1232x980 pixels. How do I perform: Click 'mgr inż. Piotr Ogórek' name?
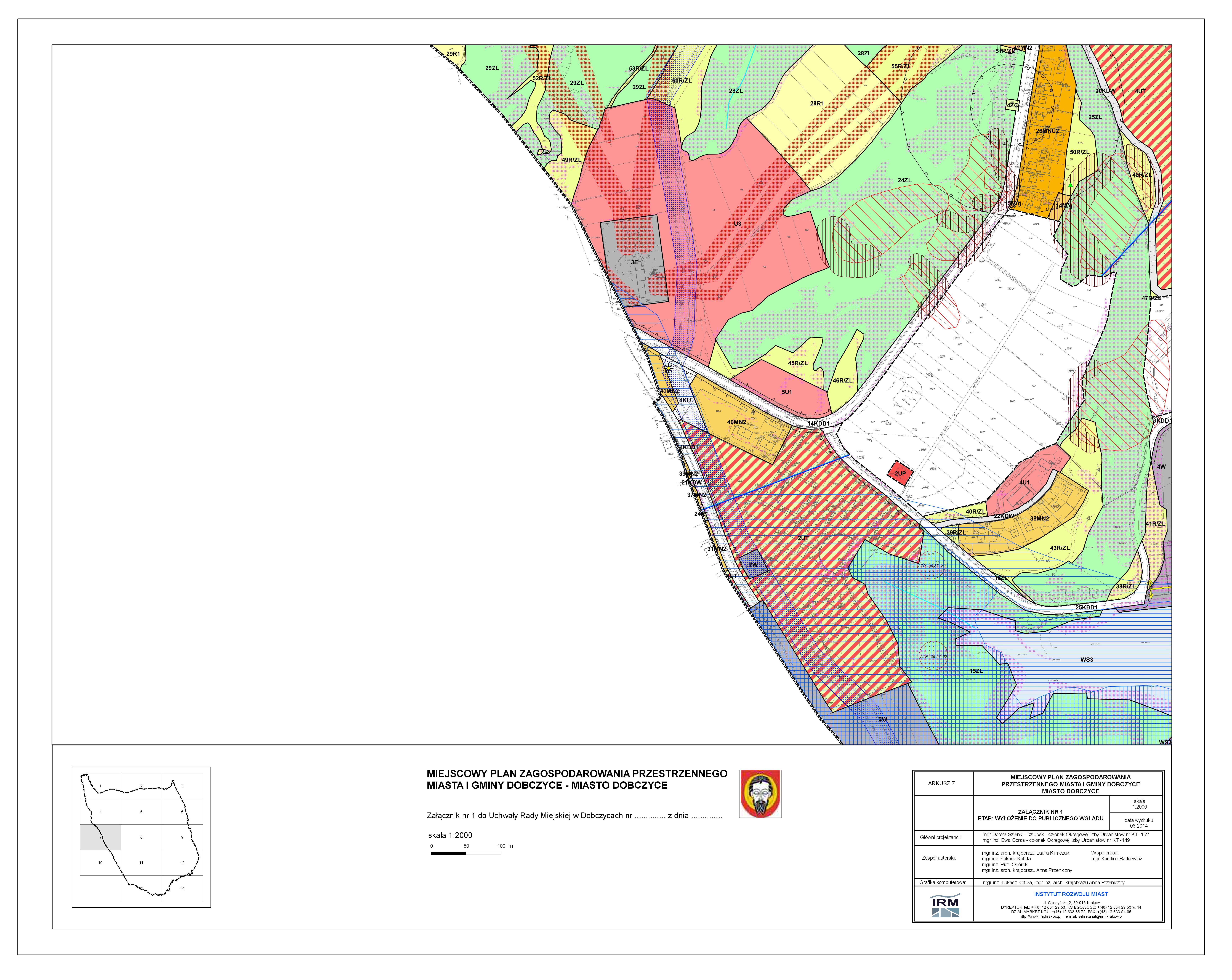1005,865
